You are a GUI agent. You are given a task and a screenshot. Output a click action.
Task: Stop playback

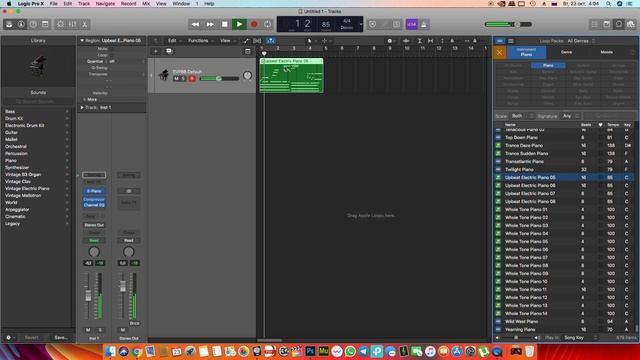(x=225, y=24)
